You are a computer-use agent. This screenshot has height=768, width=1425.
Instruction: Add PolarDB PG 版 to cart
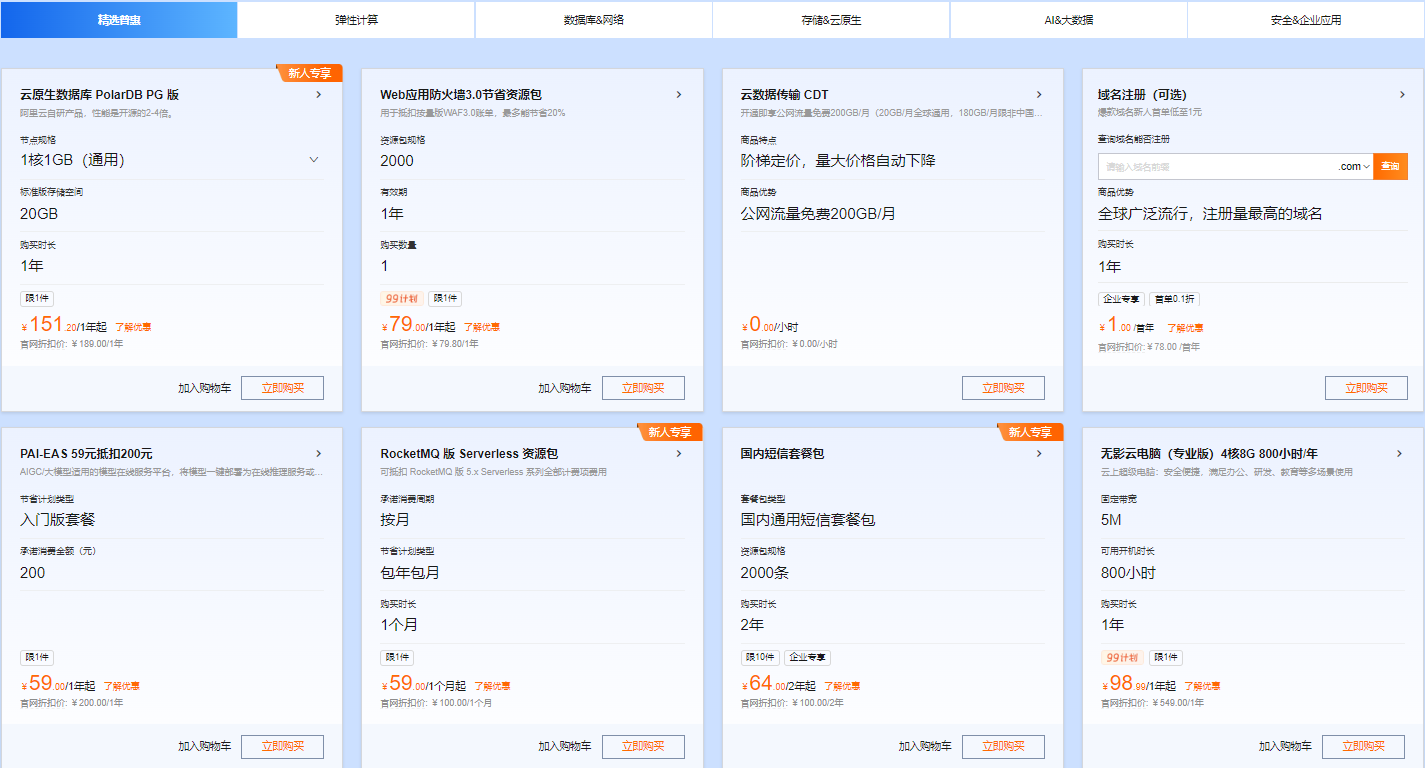[204, 388]
